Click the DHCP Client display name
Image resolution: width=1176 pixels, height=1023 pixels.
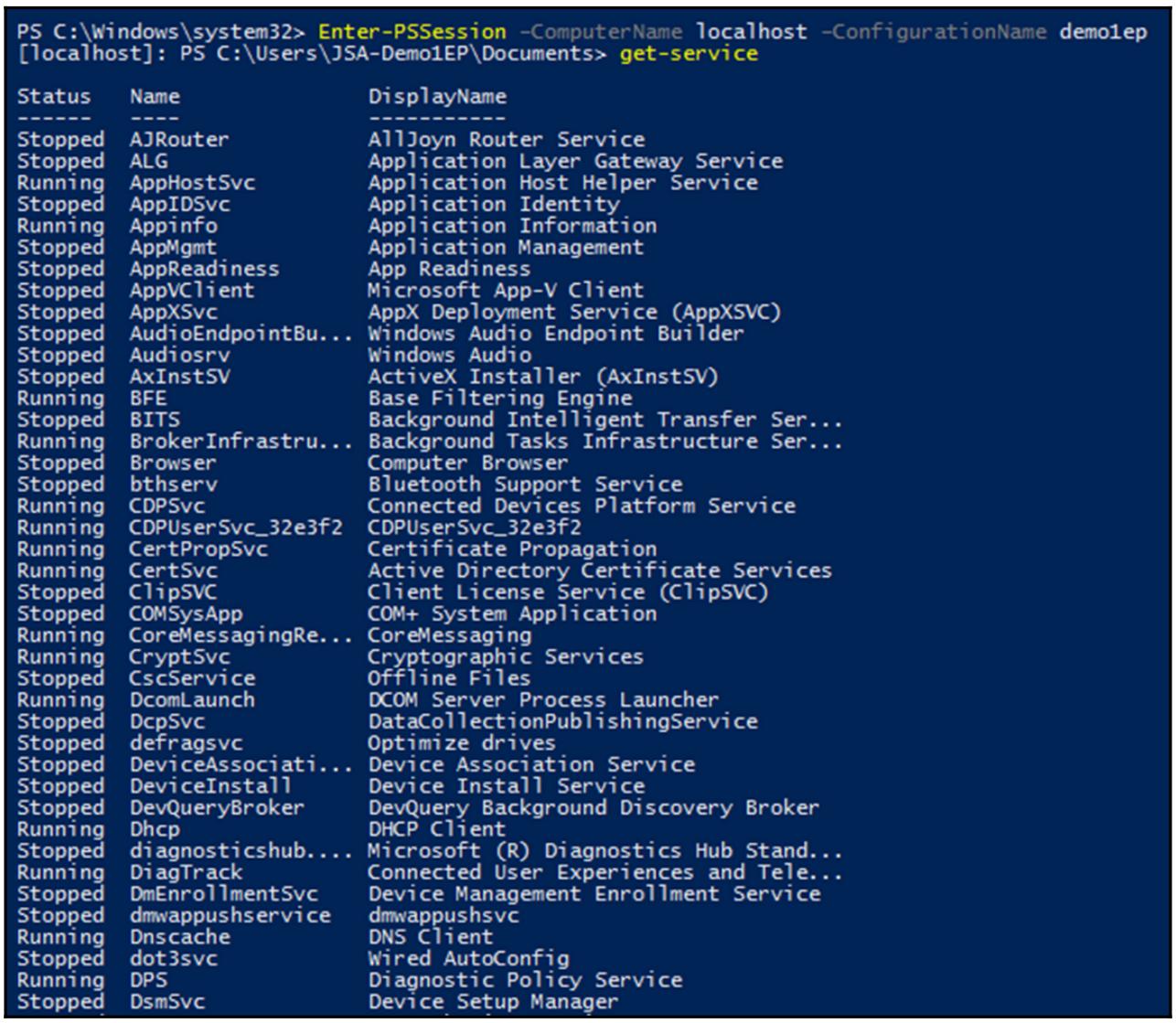436,830
